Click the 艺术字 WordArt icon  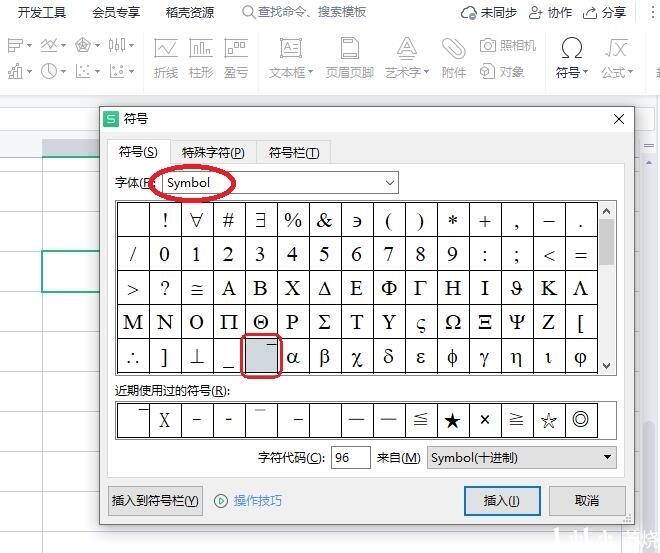click(406, 48)
